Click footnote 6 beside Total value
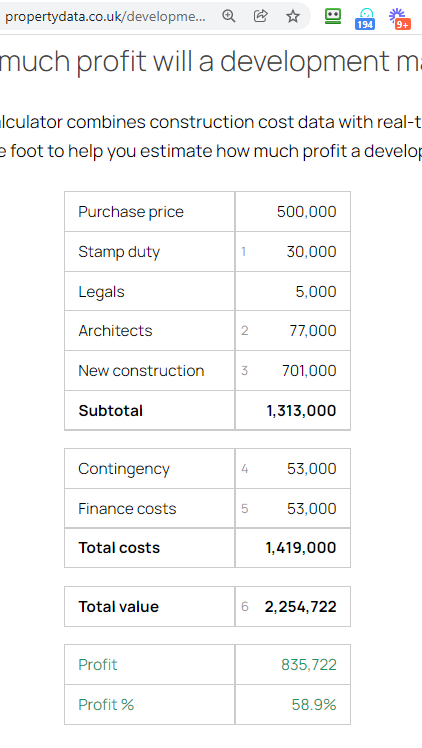The width and height of the screenshot is (422, 748). 245,606
